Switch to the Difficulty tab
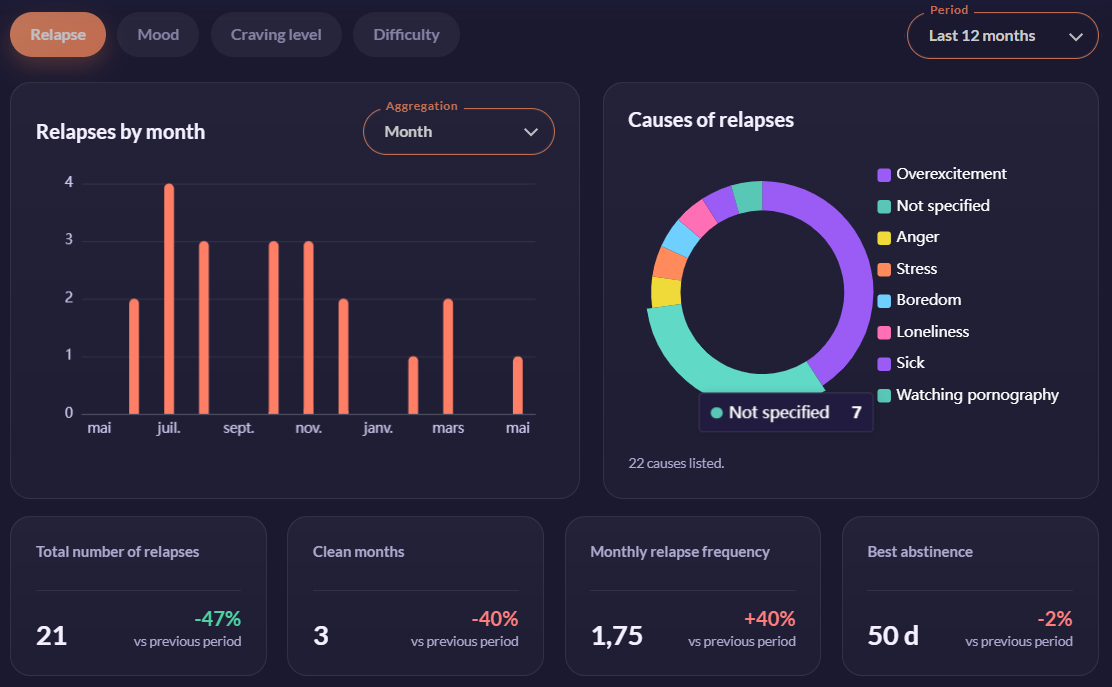Image resolution: width=1112 pixels, height=687 pixels. click(406, 35)
